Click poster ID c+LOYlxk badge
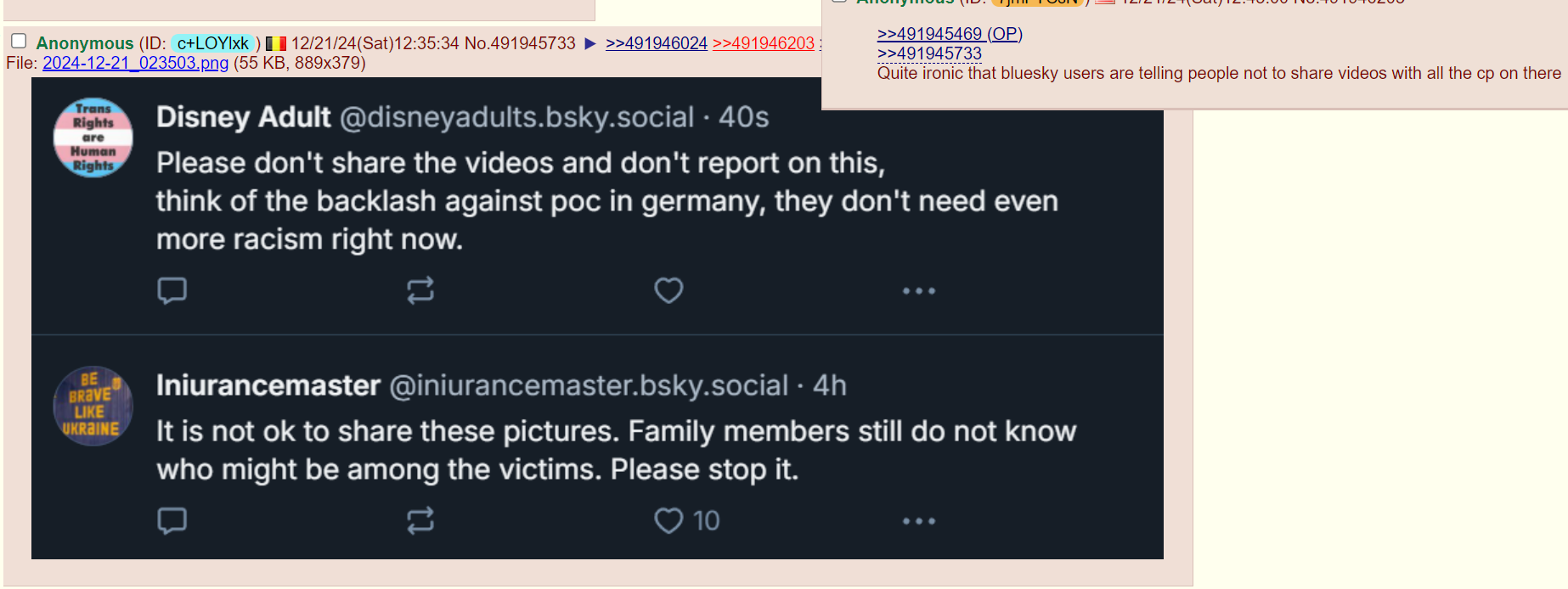1568x589 pixels. point(213,43)
